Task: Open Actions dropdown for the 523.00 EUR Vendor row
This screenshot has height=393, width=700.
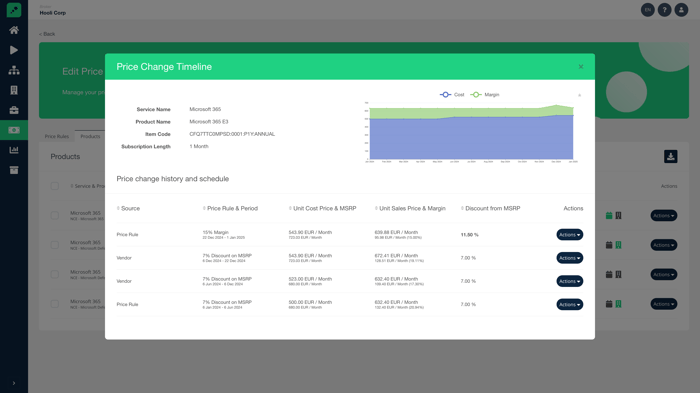Action: [x=570, y=281]
